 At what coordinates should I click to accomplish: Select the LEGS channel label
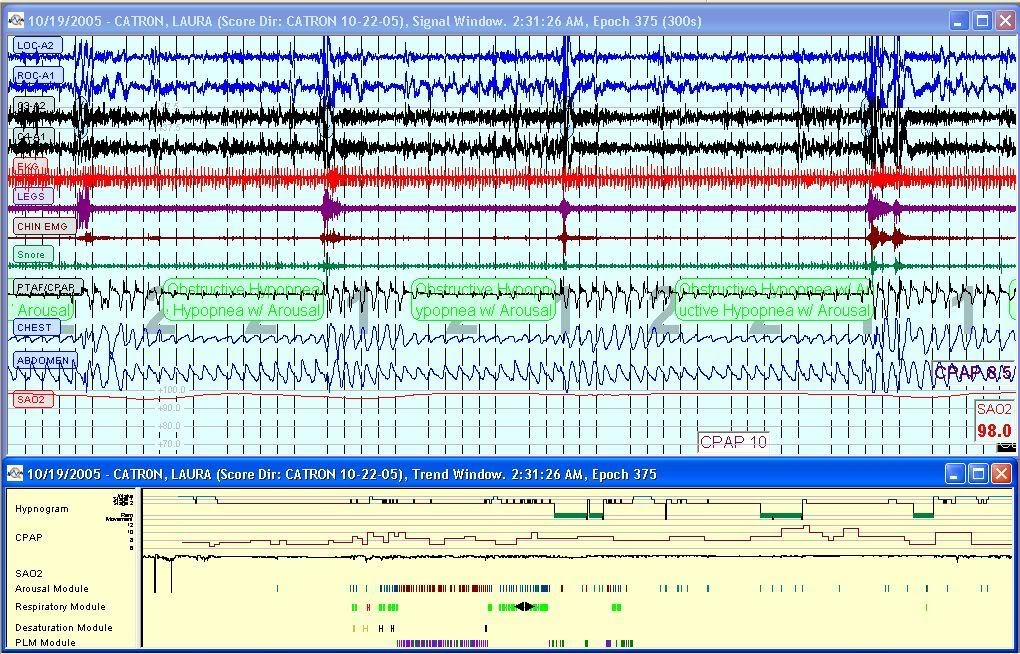coord(31,196)
